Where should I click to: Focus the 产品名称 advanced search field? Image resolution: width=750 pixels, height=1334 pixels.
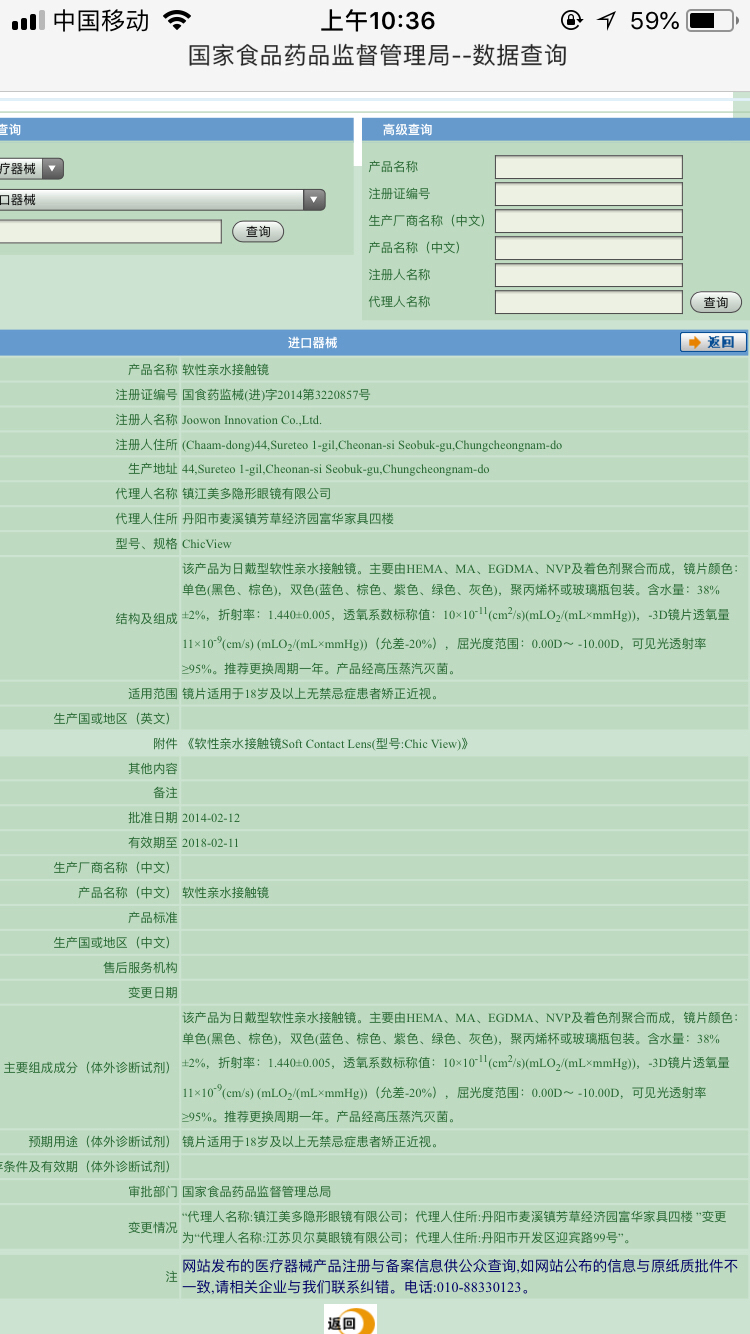click(x=589, y=167)
